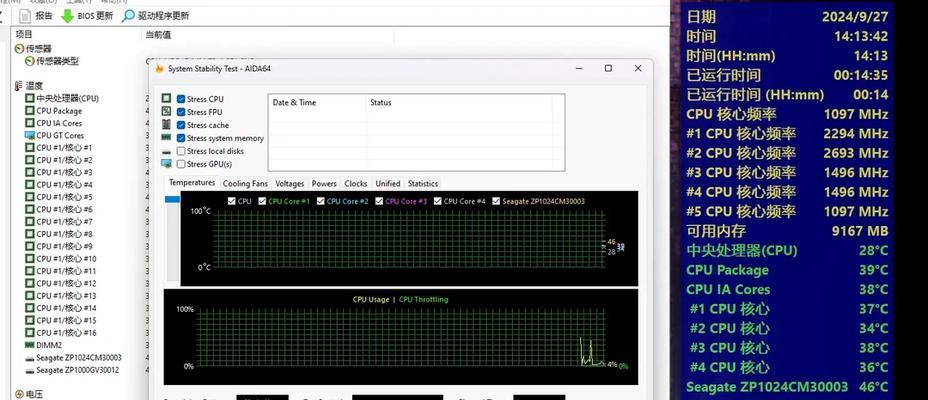Image resolution: width=928 pixels, height=400 pixels.
Task: Toggle CPU Core #2 graph checkbox
Action: click(x=320, y=201)
